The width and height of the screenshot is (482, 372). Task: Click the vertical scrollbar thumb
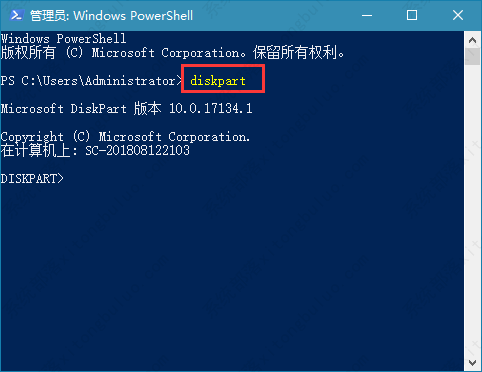(x=472, y=56)
